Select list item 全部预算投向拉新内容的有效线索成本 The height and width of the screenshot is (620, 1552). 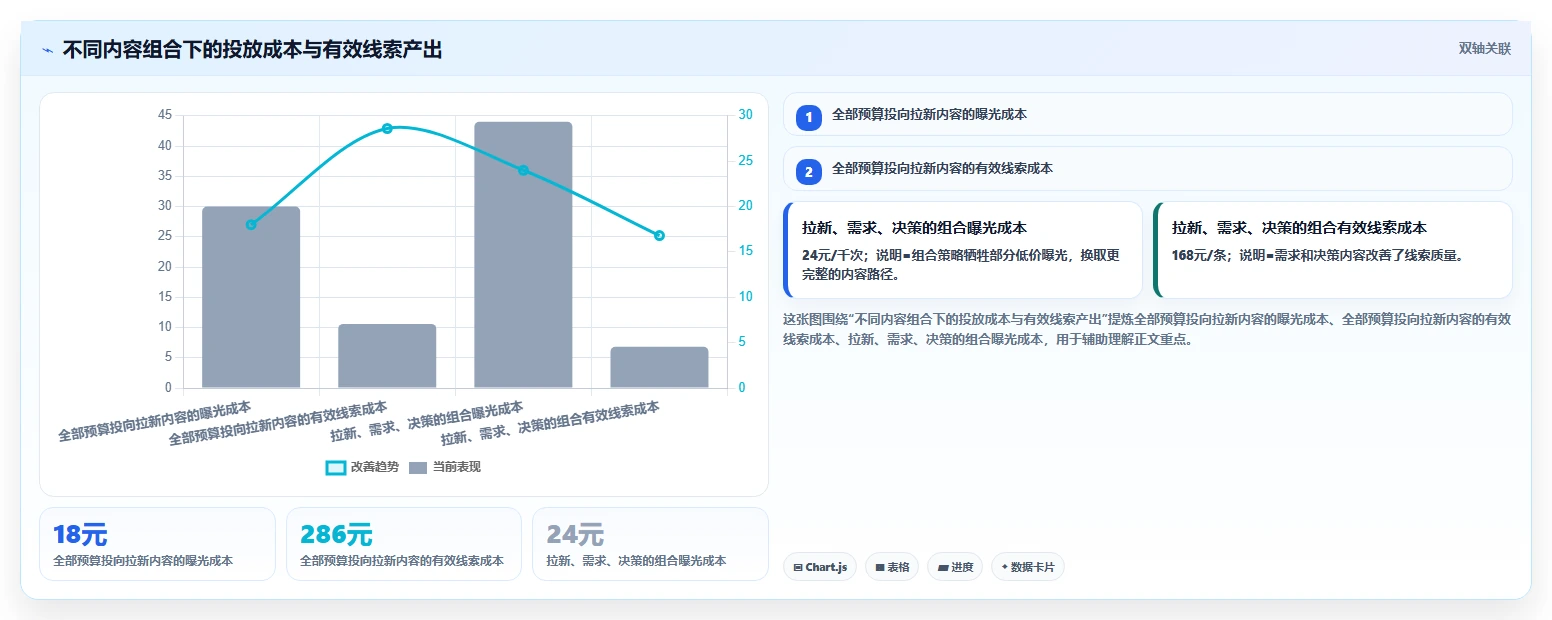click(1148, 168)
